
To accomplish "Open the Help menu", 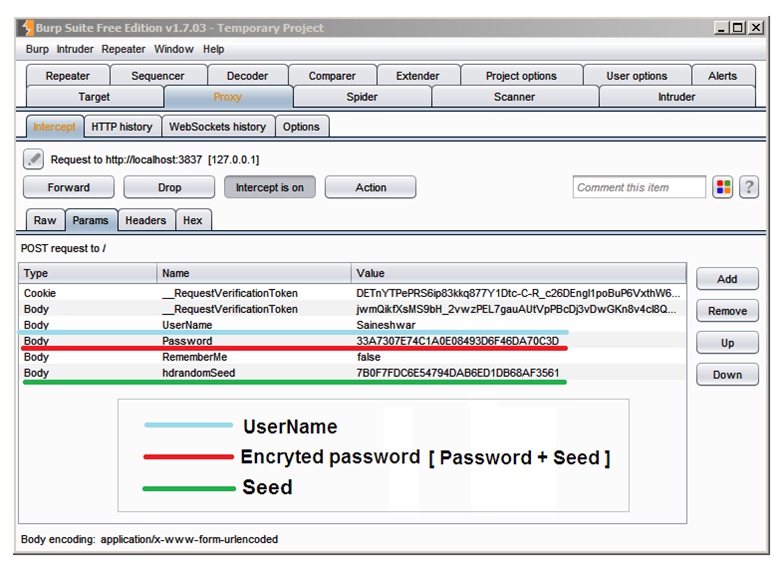I will tap(213, 49).
